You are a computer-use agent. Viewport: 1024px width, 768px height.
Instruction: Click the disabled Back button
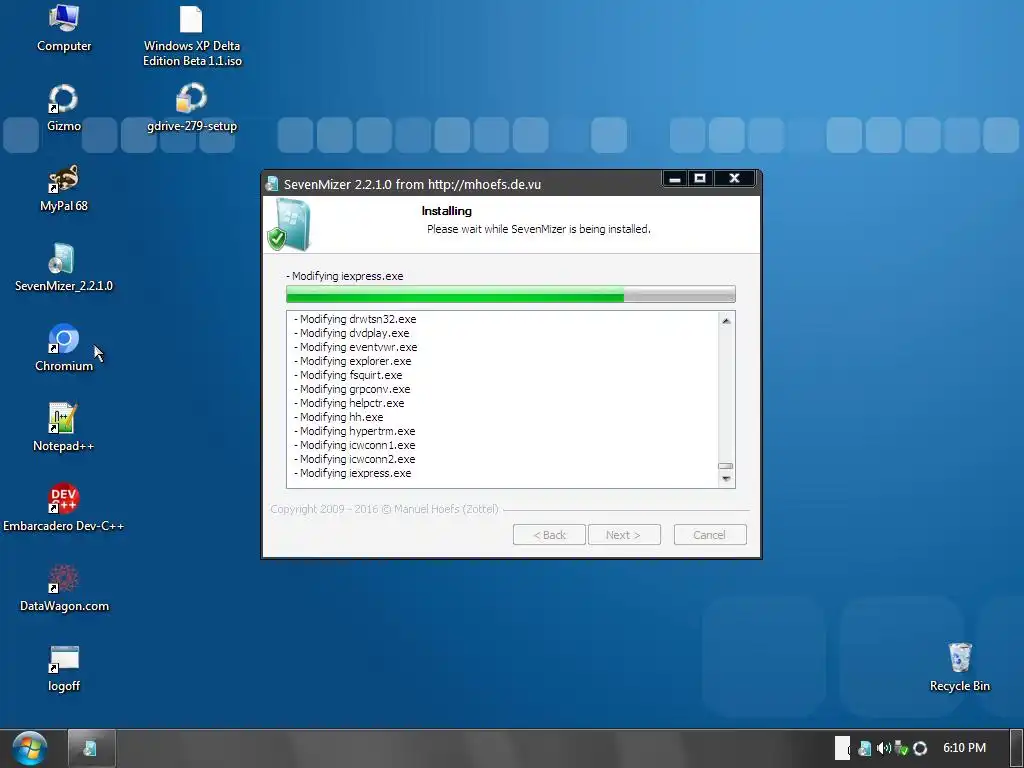[549, 535]
